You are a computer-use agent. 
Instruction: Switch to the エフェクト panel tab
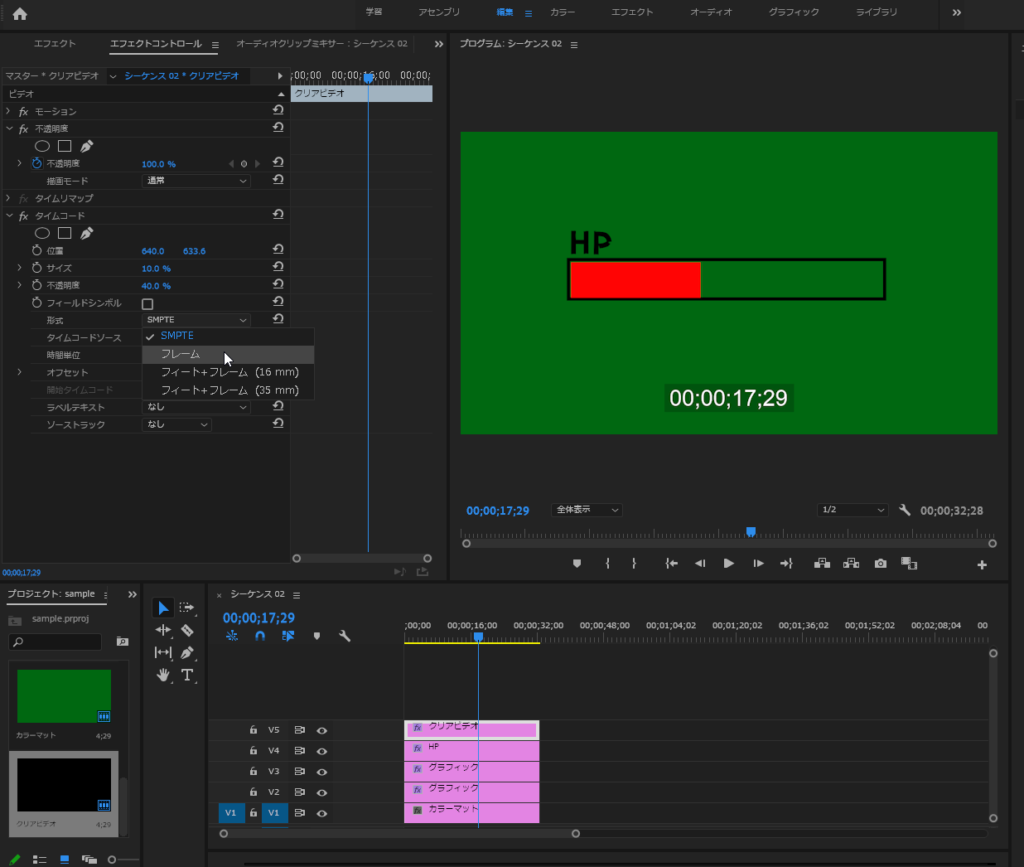tap(54, 44)
